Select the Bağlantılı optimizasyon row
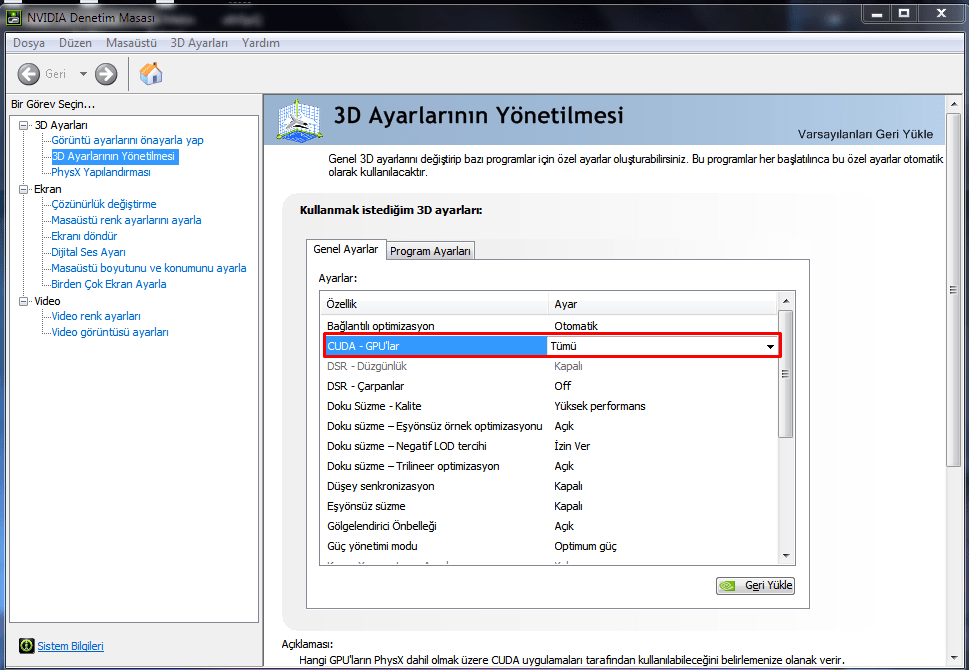Screen dimensions: 969x670 point(549,326)
